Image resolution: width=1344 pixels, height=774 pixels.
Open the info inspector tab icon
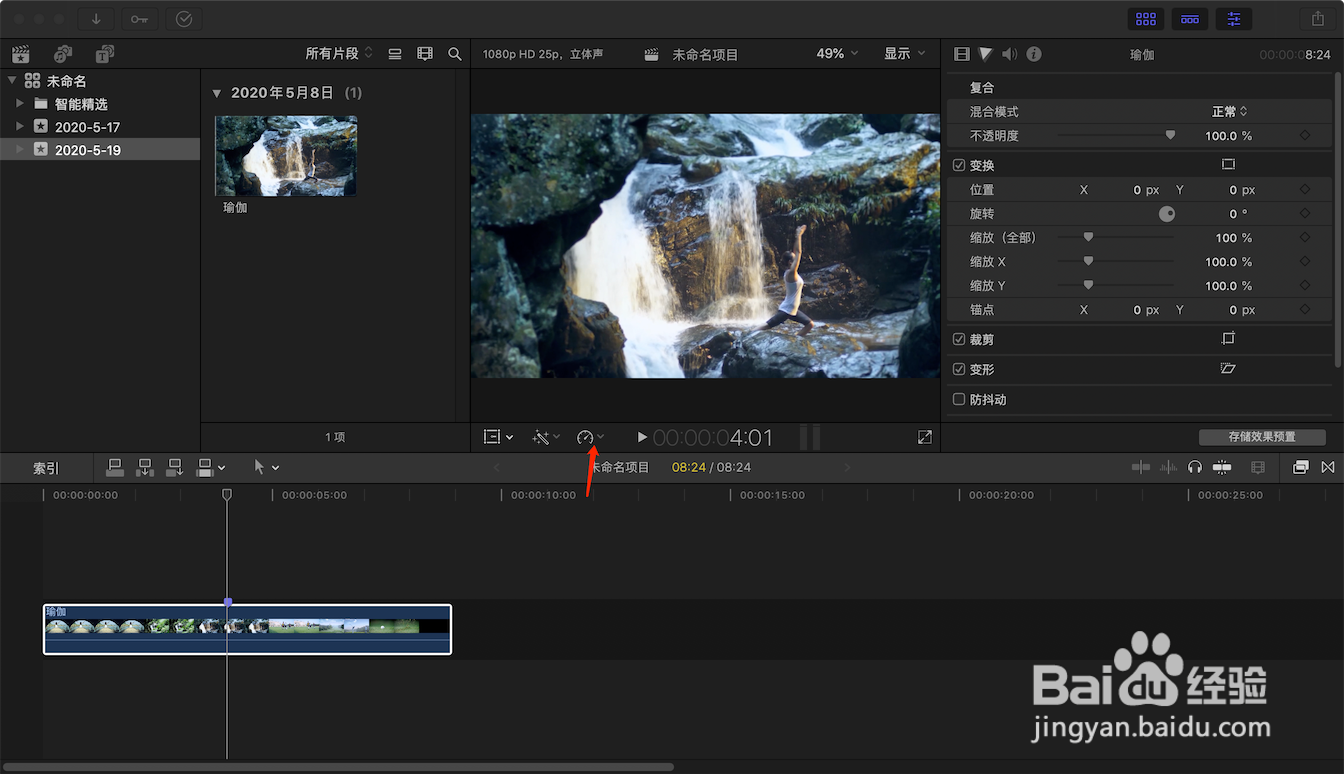coord(1034,54)
